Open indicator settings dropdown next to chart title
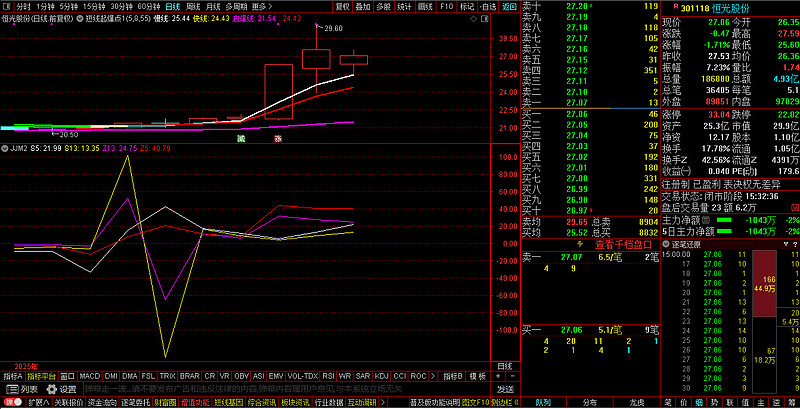 tap(79, 18)
